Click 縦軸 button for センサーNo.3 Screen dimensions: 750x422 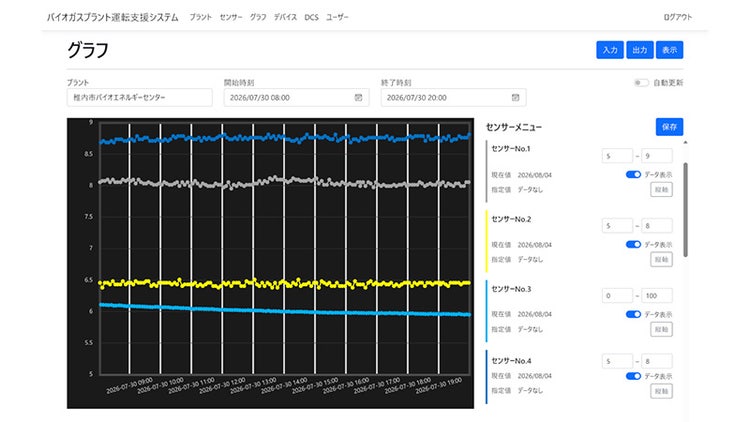click(x=662, y=329)
